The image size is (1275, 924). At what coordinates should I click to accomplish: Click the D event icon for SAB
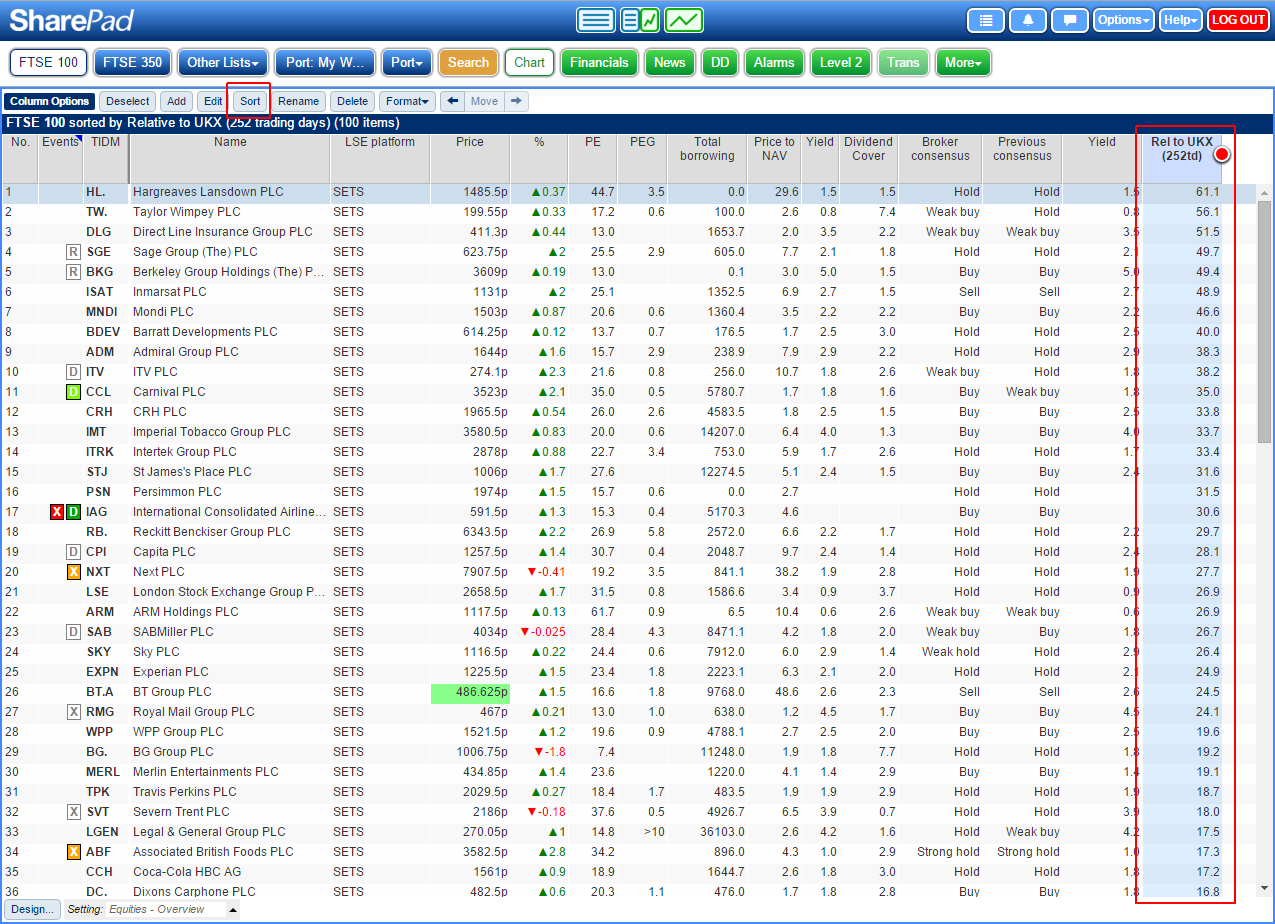pyautogui.click(x=73, y=632)
